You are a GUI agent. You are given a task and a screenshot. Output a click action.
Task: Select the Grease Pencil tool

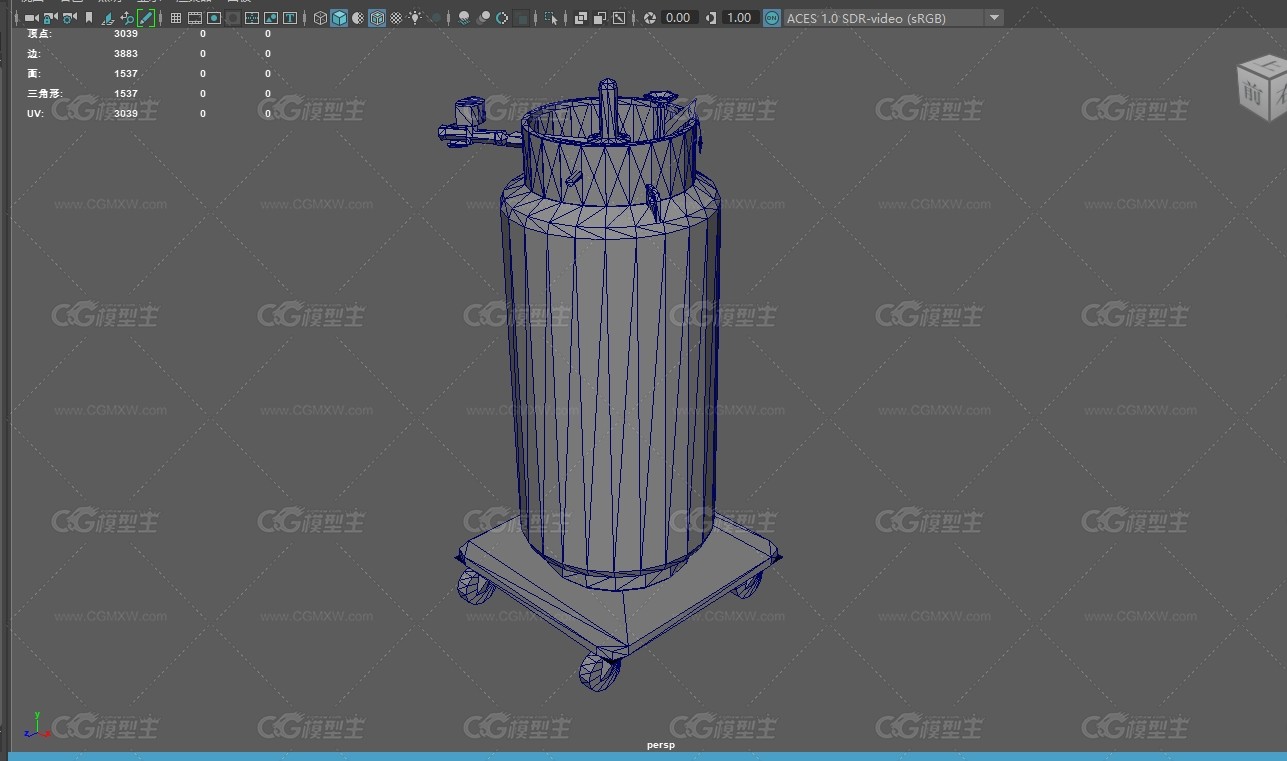[x=146, y=18]
